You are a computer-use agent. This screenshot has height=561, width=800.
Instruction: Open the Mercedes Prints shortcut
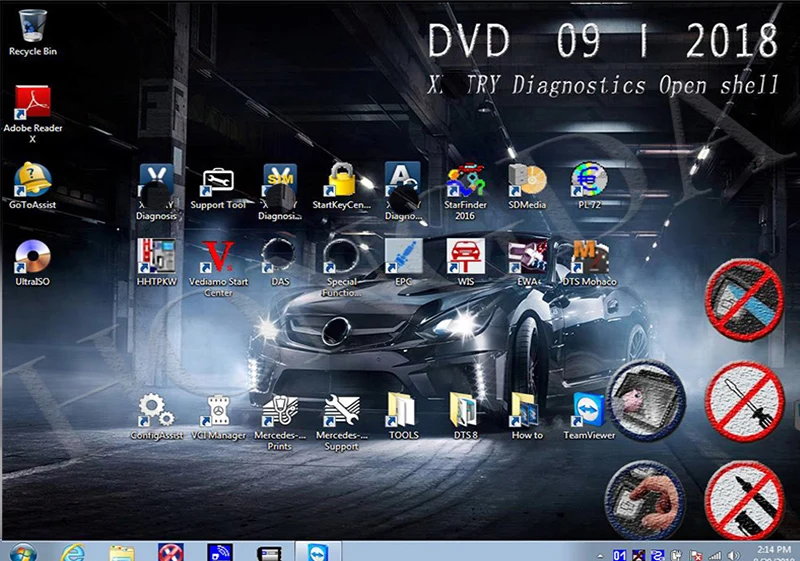click(x=280, y=423)
